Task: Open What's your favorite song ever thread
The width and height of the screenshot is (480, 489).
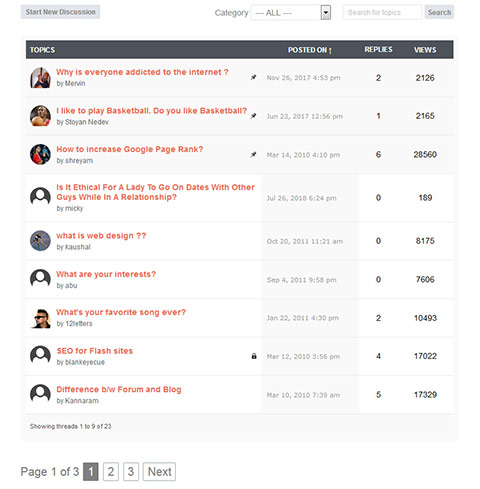Action: tap(121, 312)
